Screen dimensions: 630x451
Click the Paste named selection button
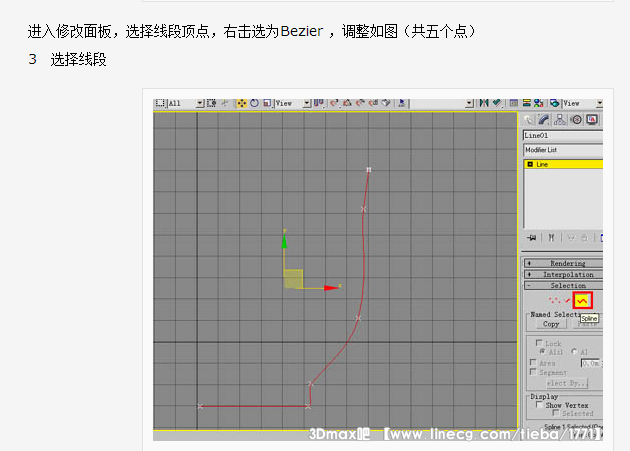[x=587, y=324]
